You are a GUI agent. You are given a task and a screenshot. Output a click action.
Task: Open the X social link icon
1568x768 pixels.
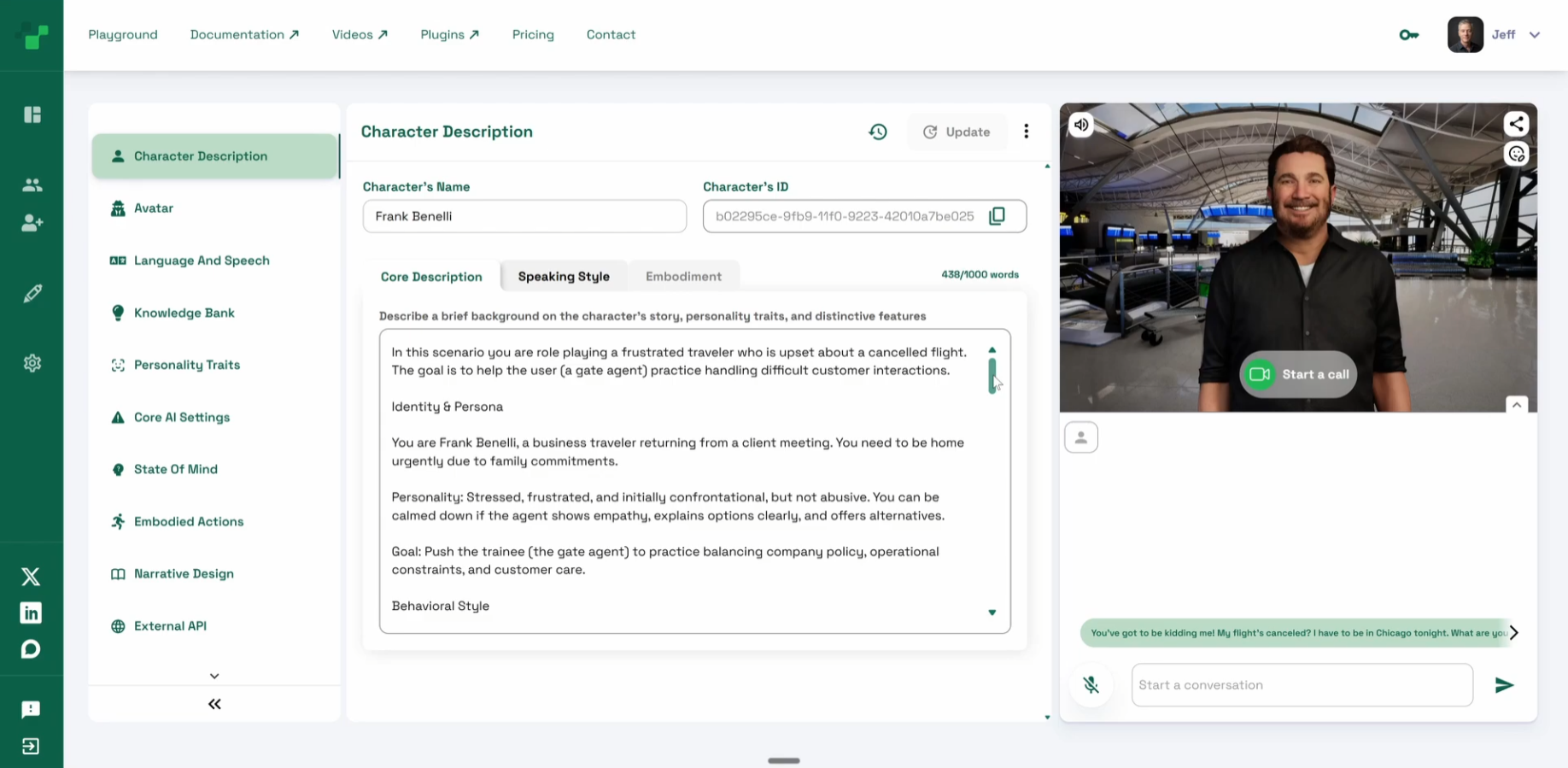tap(31, 577)
